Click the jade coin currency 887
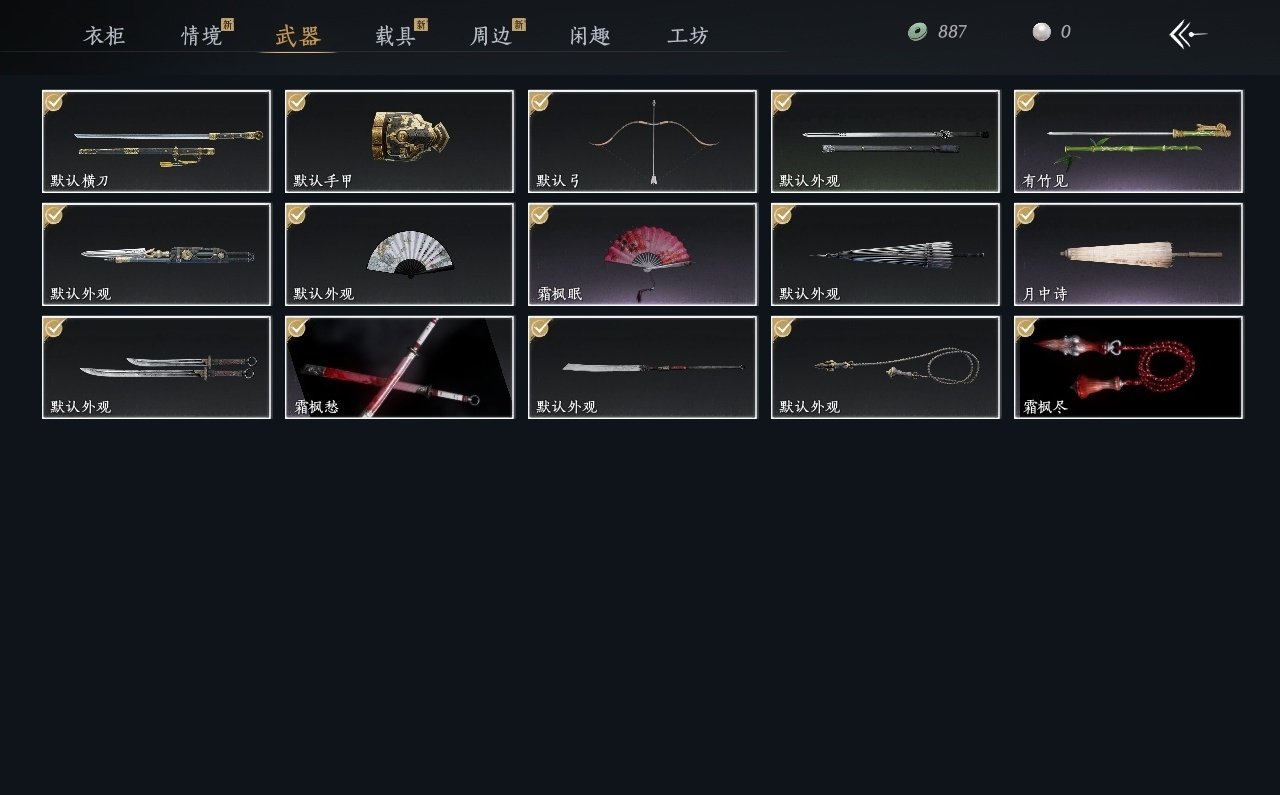This screenshot has height=795, width=1280. click(x=937, y=32)
